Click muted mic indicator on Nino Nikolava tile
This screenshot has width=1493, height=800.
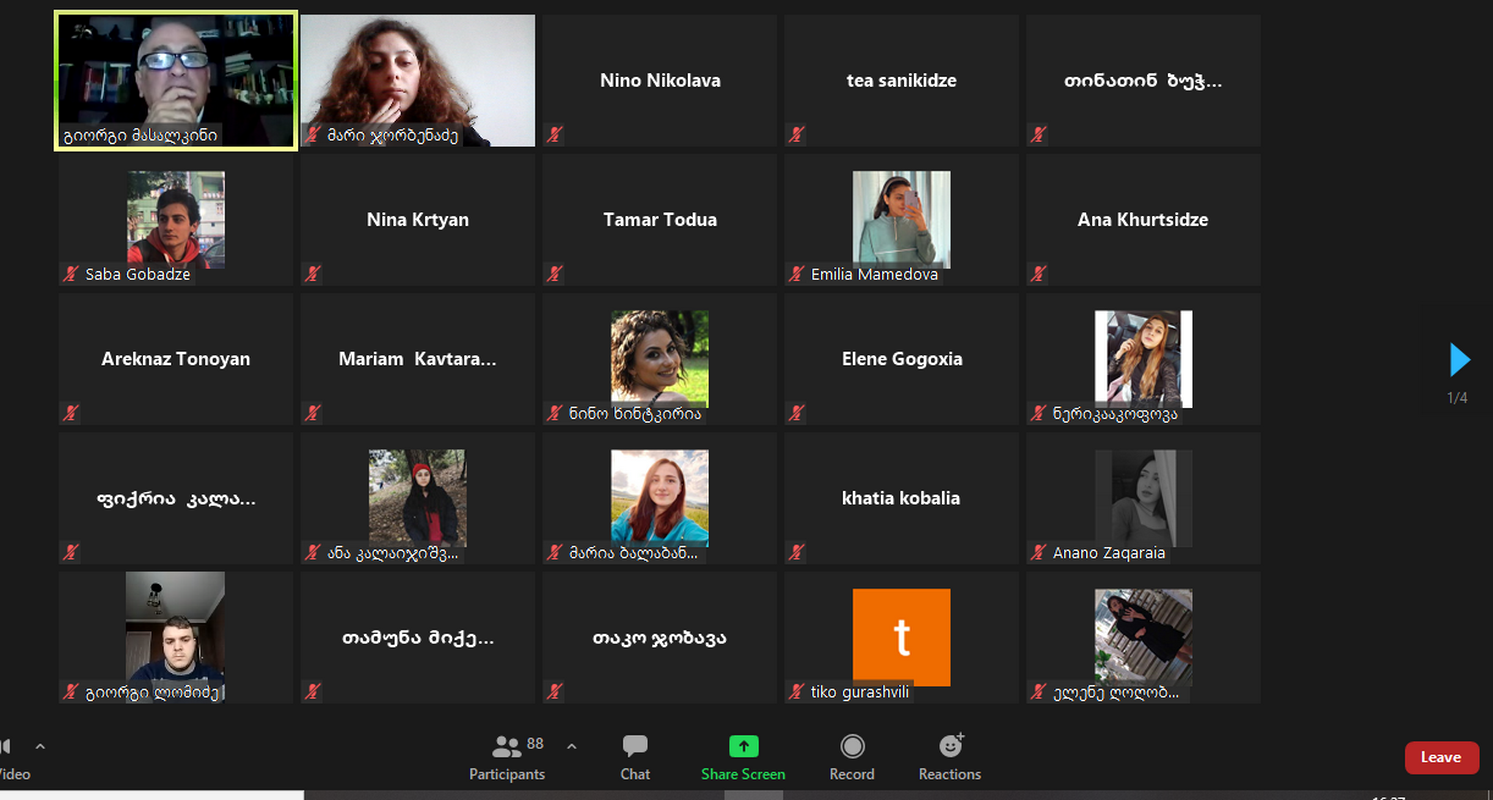tap(554, 134)
